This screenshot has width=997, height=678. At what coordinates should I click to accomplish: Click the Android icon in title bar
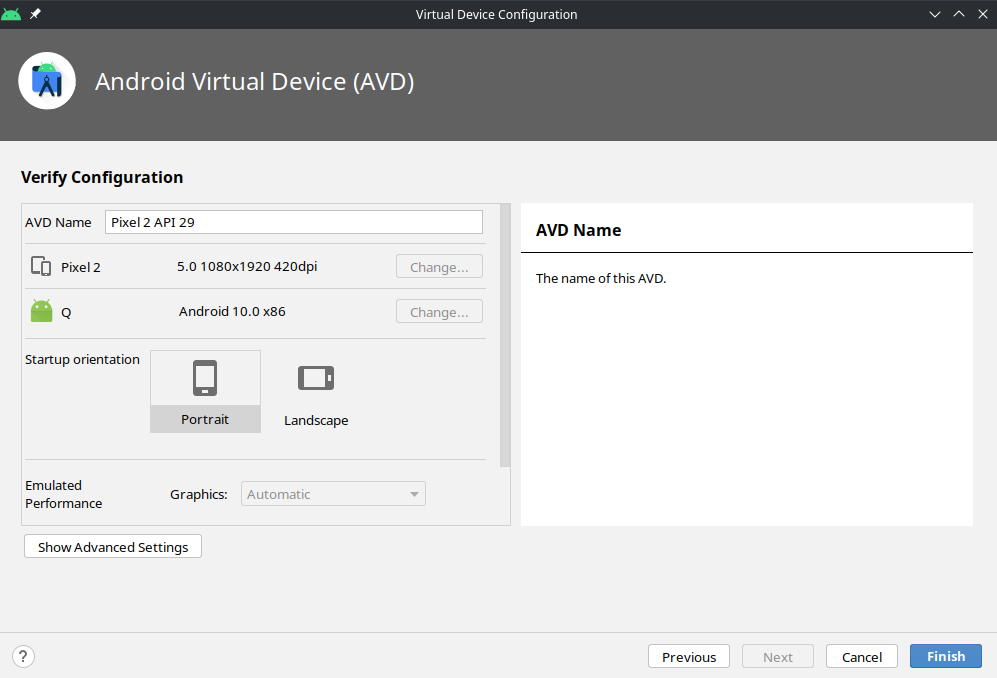click(x=12, y=14)
